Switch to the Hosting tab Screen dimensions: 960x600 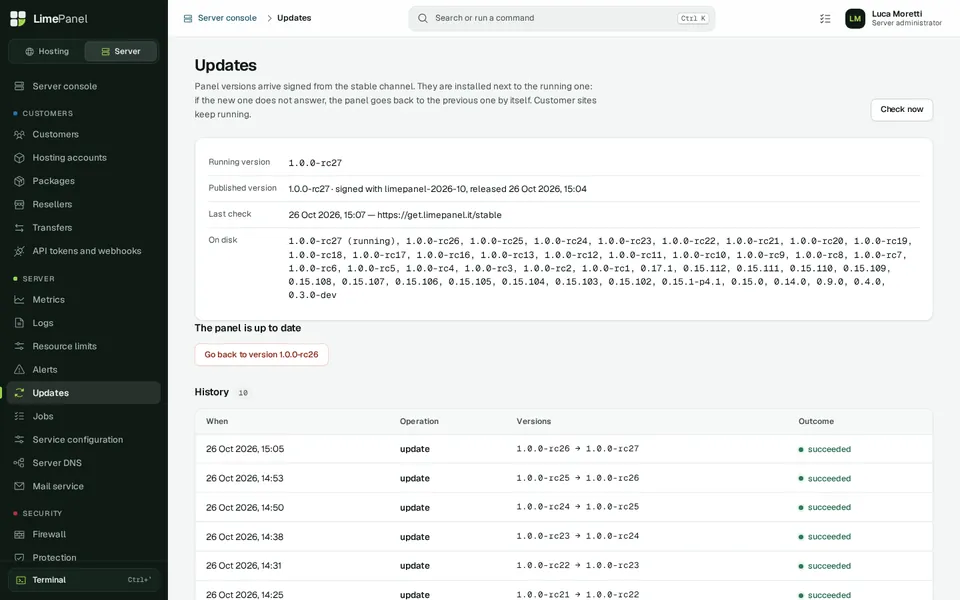47,51
